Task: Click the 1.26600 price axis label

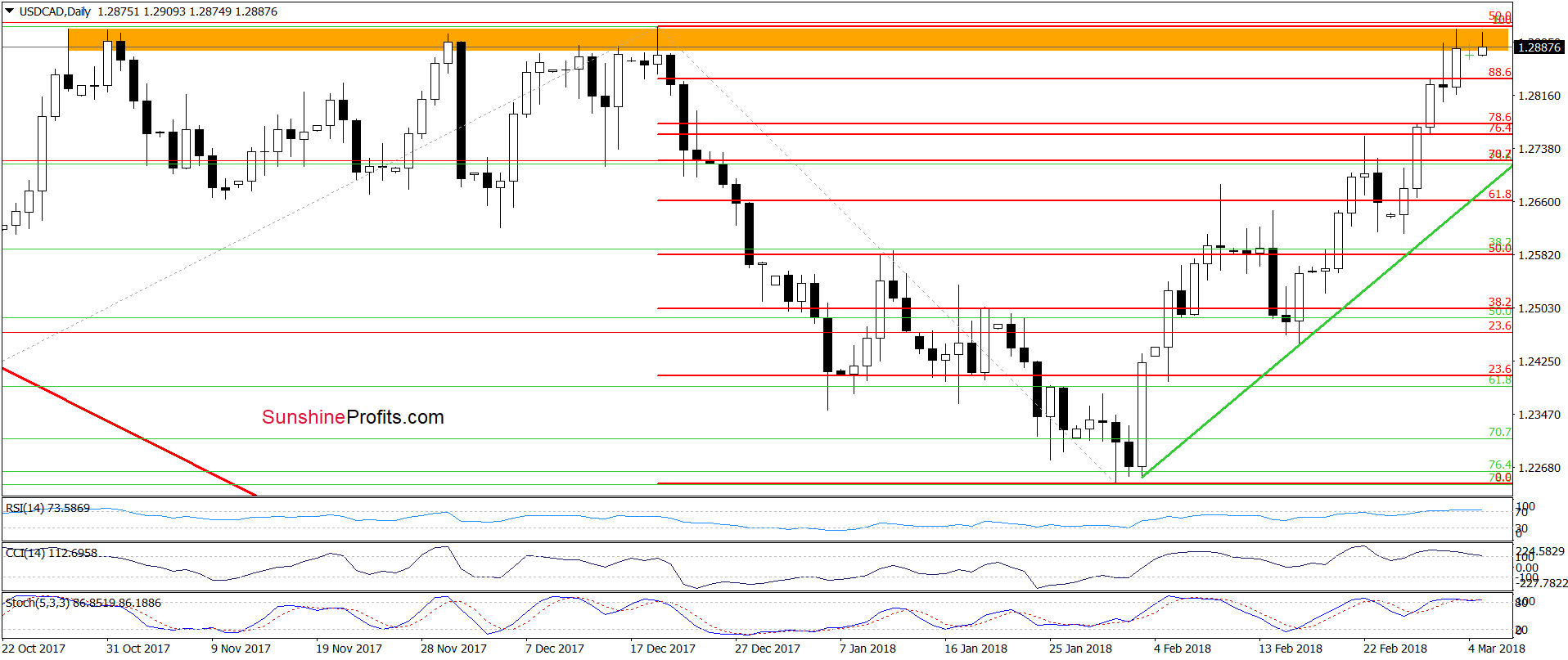Action: [1539, 202]
